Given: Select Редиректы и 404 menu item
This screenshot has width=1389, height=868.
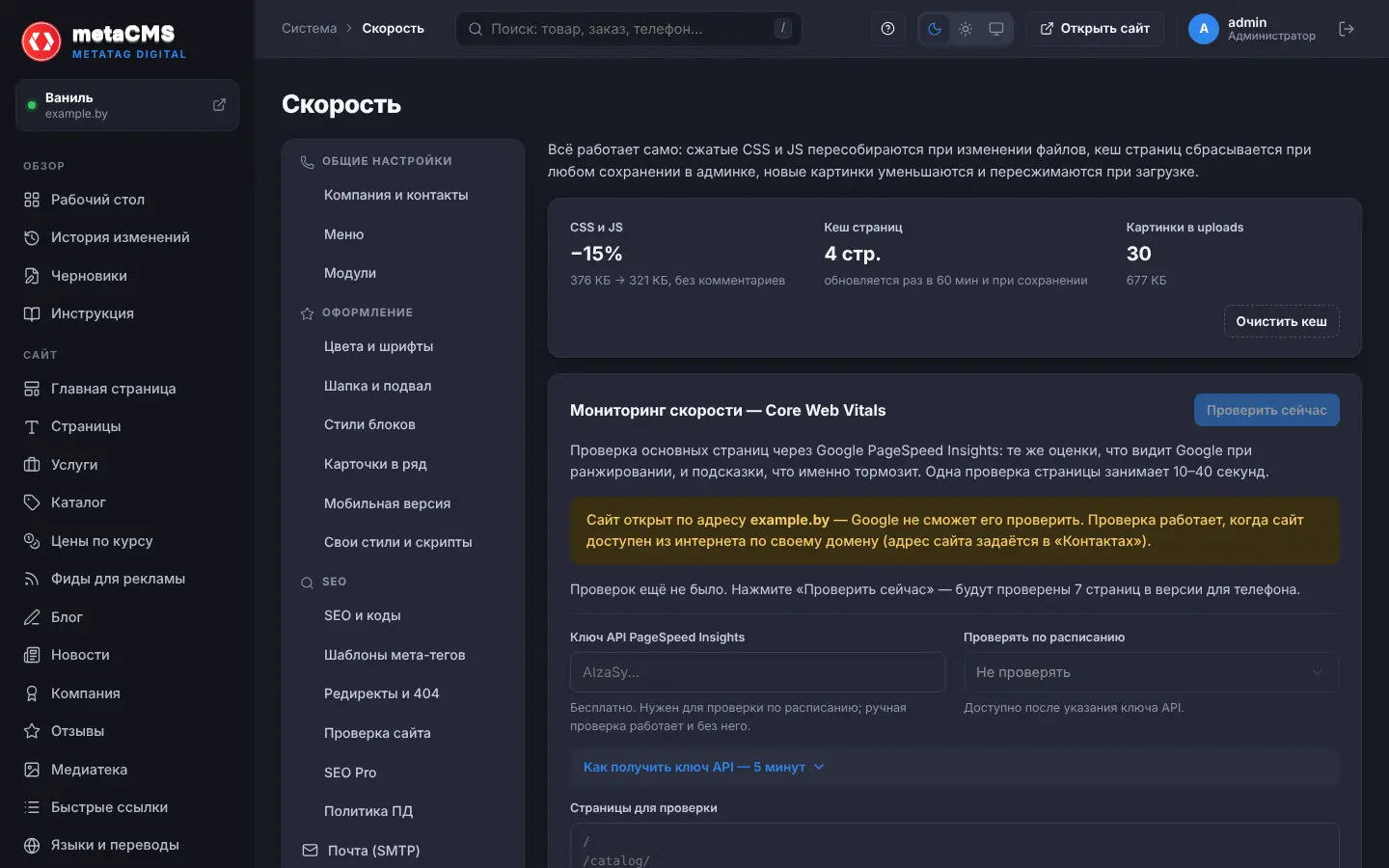Looking at the screenshot, I should [381, 693].
